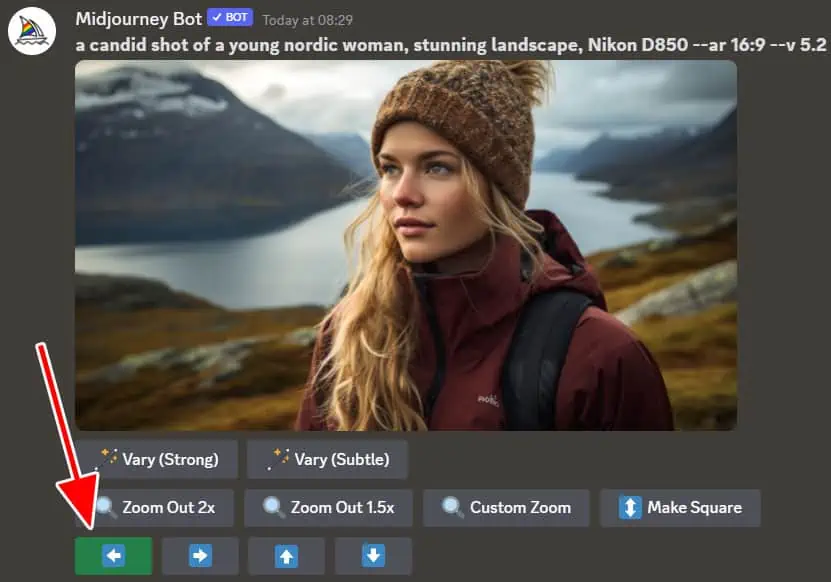Select Zoom Out 2x

pyautogui.click(x=154, y=508)
